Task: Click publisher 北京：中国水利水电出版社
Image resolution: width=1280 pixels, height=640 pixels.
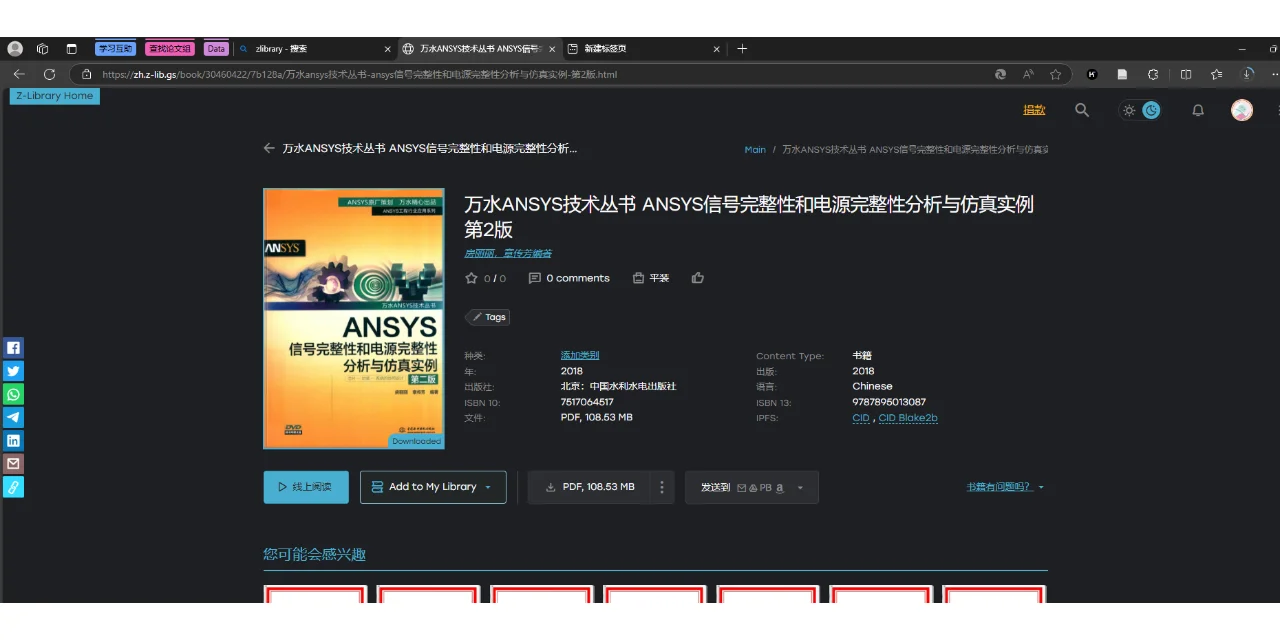Action: pos(618,386)
